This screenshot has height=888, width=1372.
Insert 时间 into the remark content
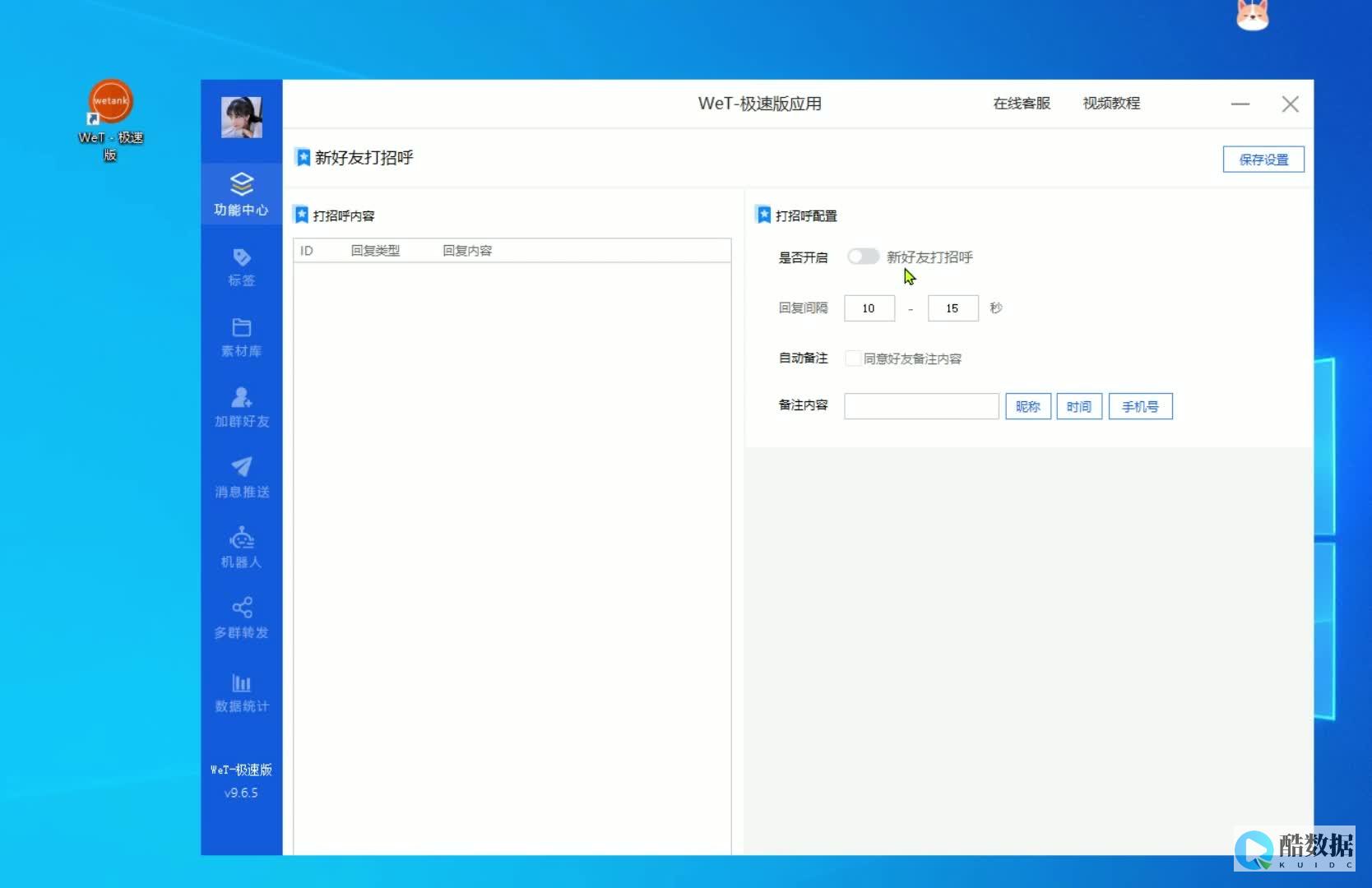(x=1079, y=406)
